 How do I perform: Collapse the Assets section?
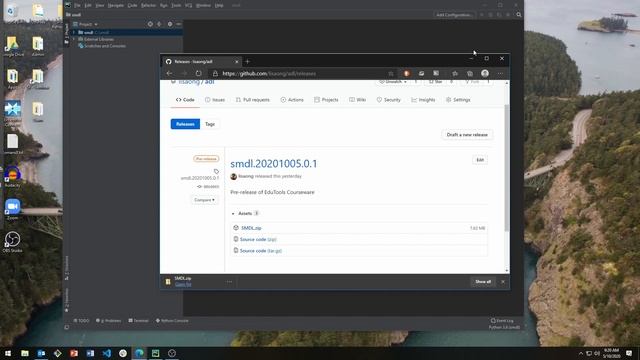click(x=233, y=213)
